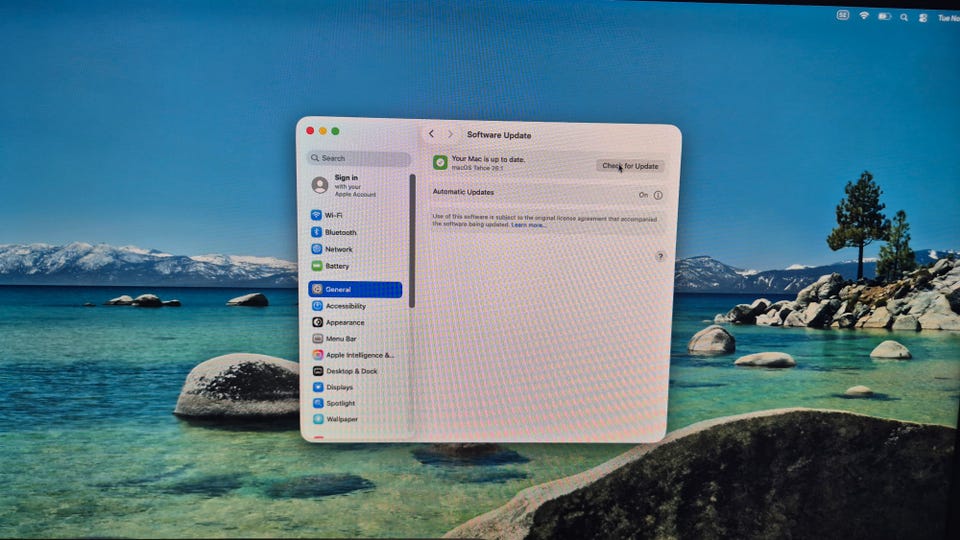
Task: Click the green up-to-date checkmark icon
Action: pyautogui.click(x=440, y=162)
